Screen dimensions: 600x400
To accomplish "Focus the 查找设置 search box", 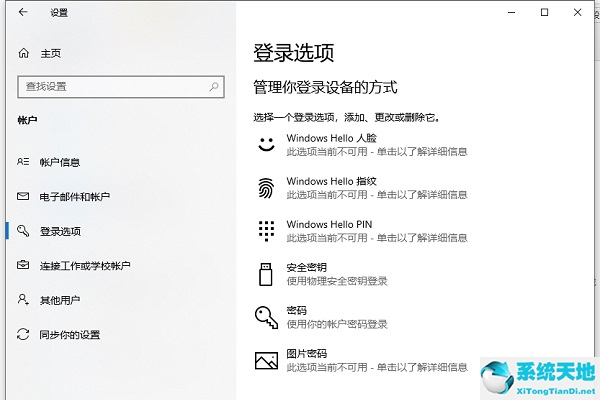I will [121, 87].
